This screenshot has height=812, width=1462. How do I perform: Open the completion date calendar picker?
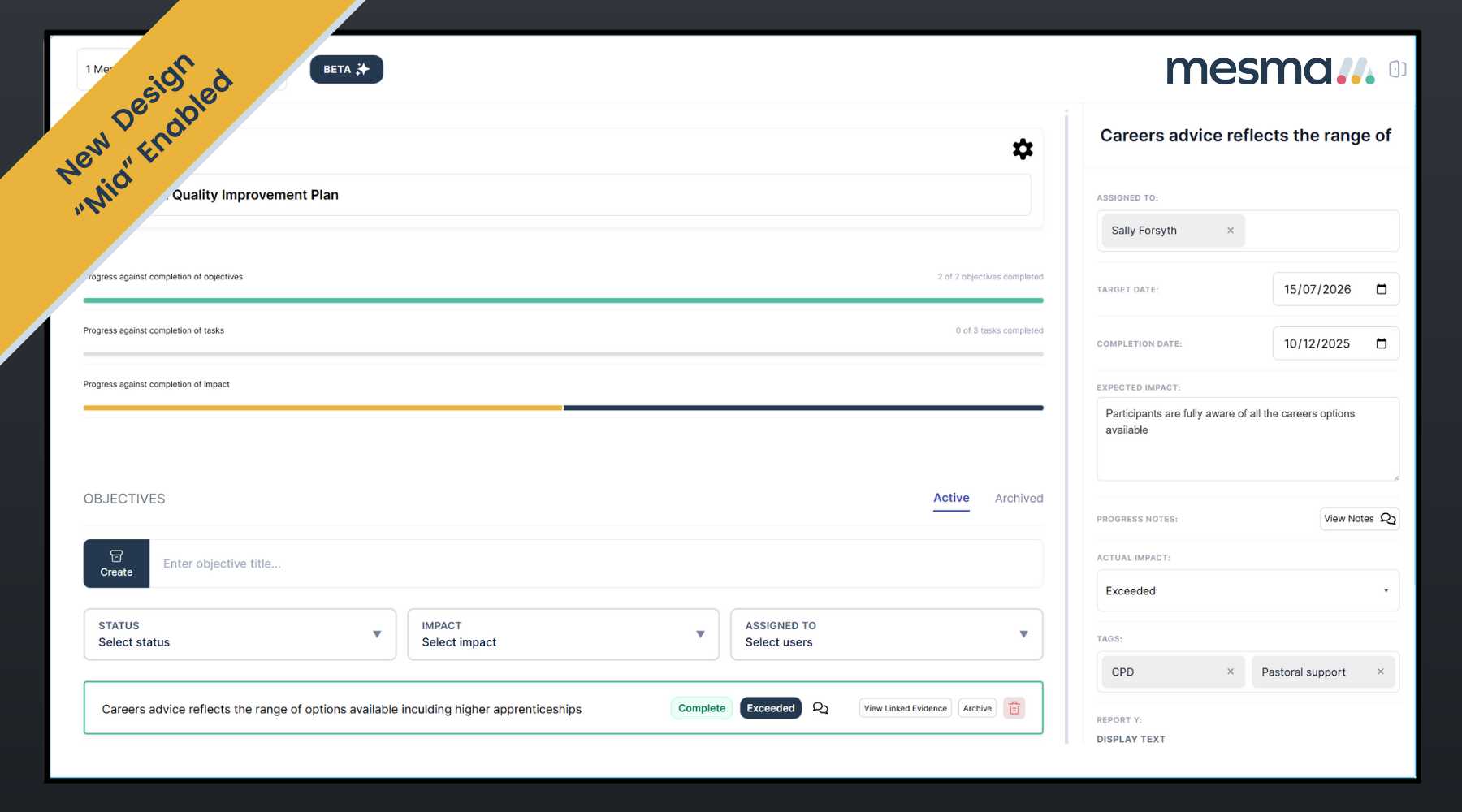1381,343
